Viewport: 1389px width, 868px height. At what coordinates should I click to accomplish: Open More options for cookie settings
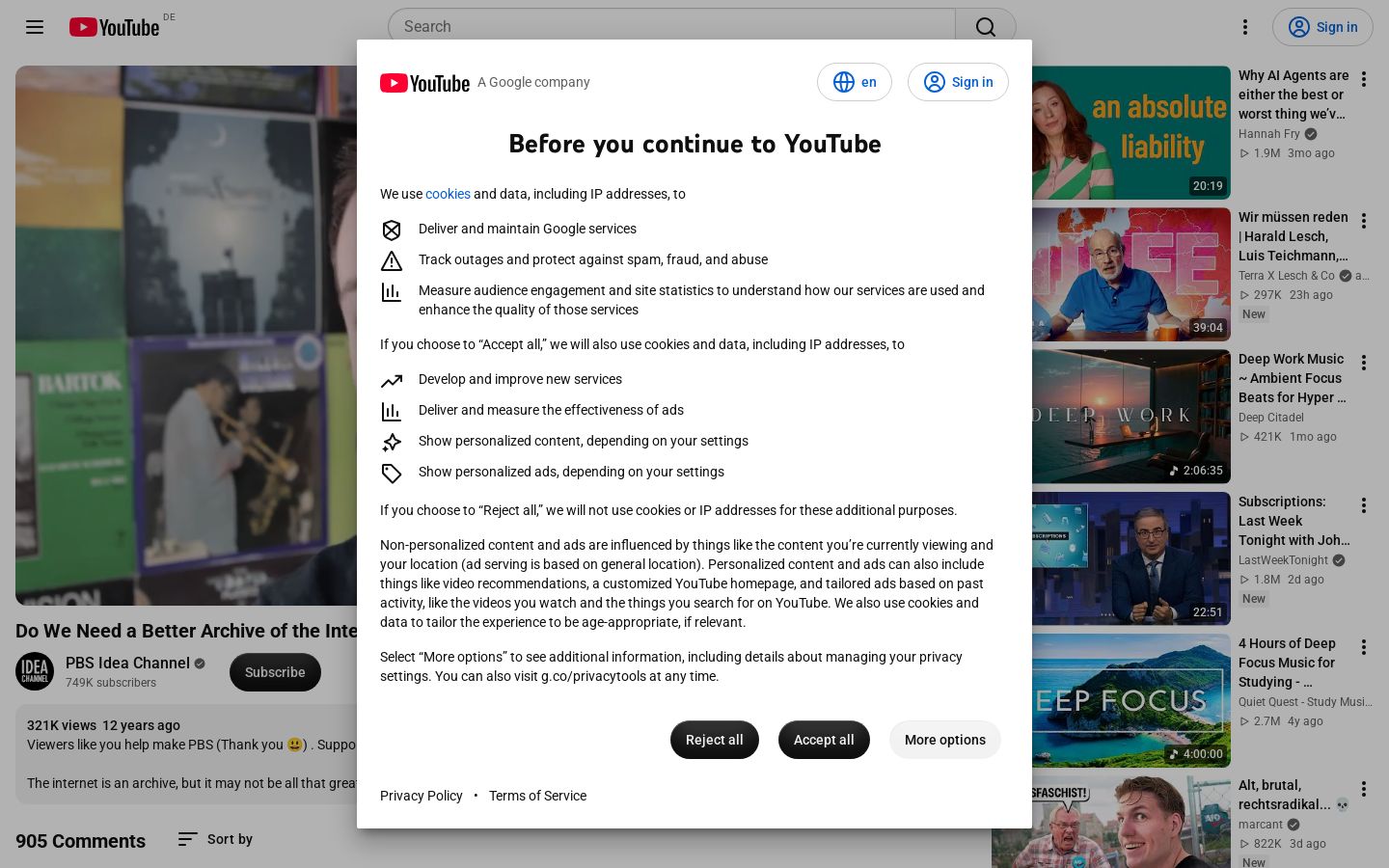point(945,740)
